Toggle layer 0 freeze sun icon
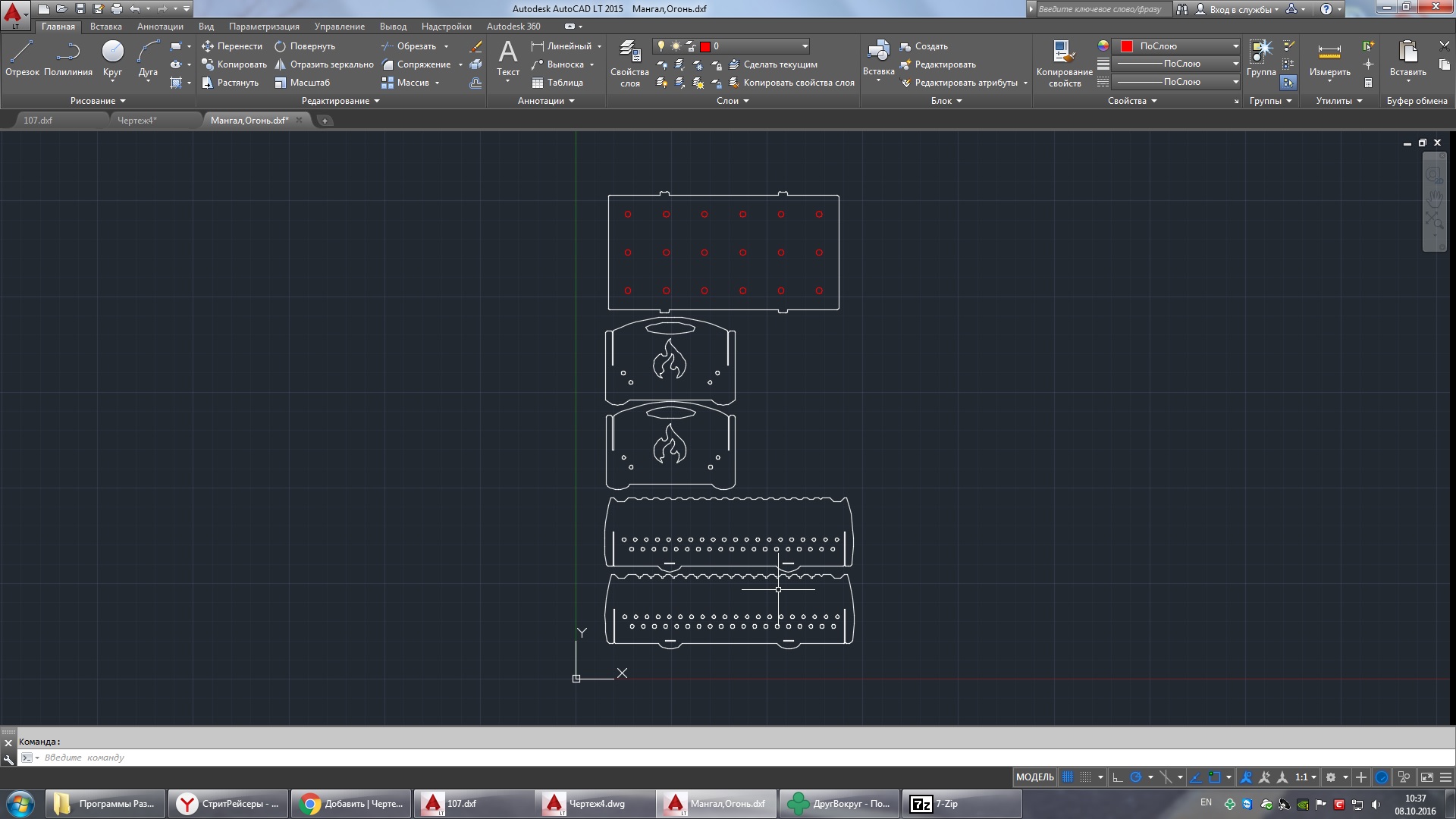This screenshot has height=819, width=1456. click(x=676, y=46)
